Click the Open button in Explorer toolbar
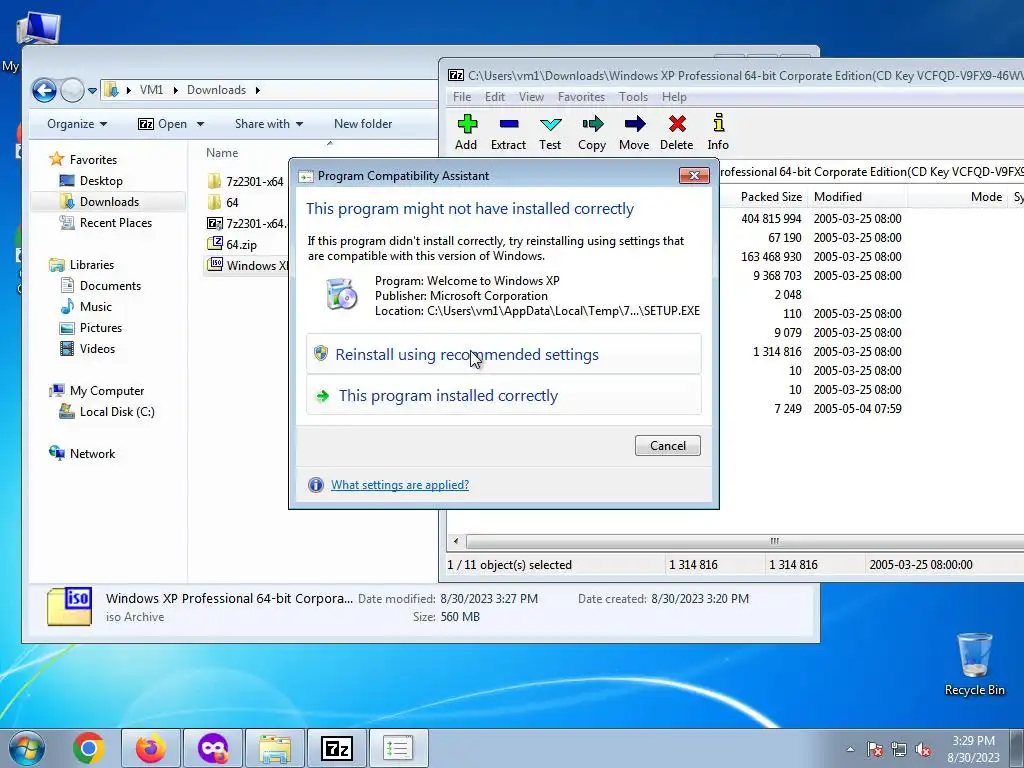1024x768 pixels. 163,123
